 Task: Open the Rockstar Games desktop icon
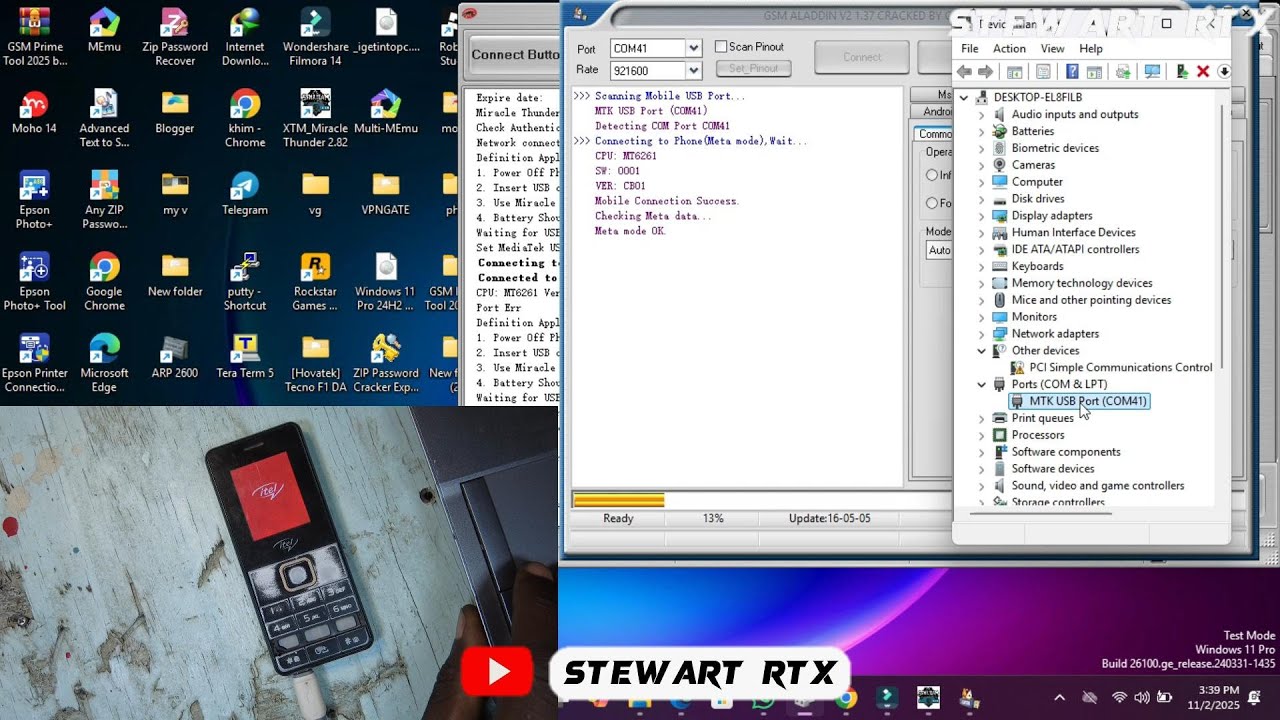(x=315, y=282)
